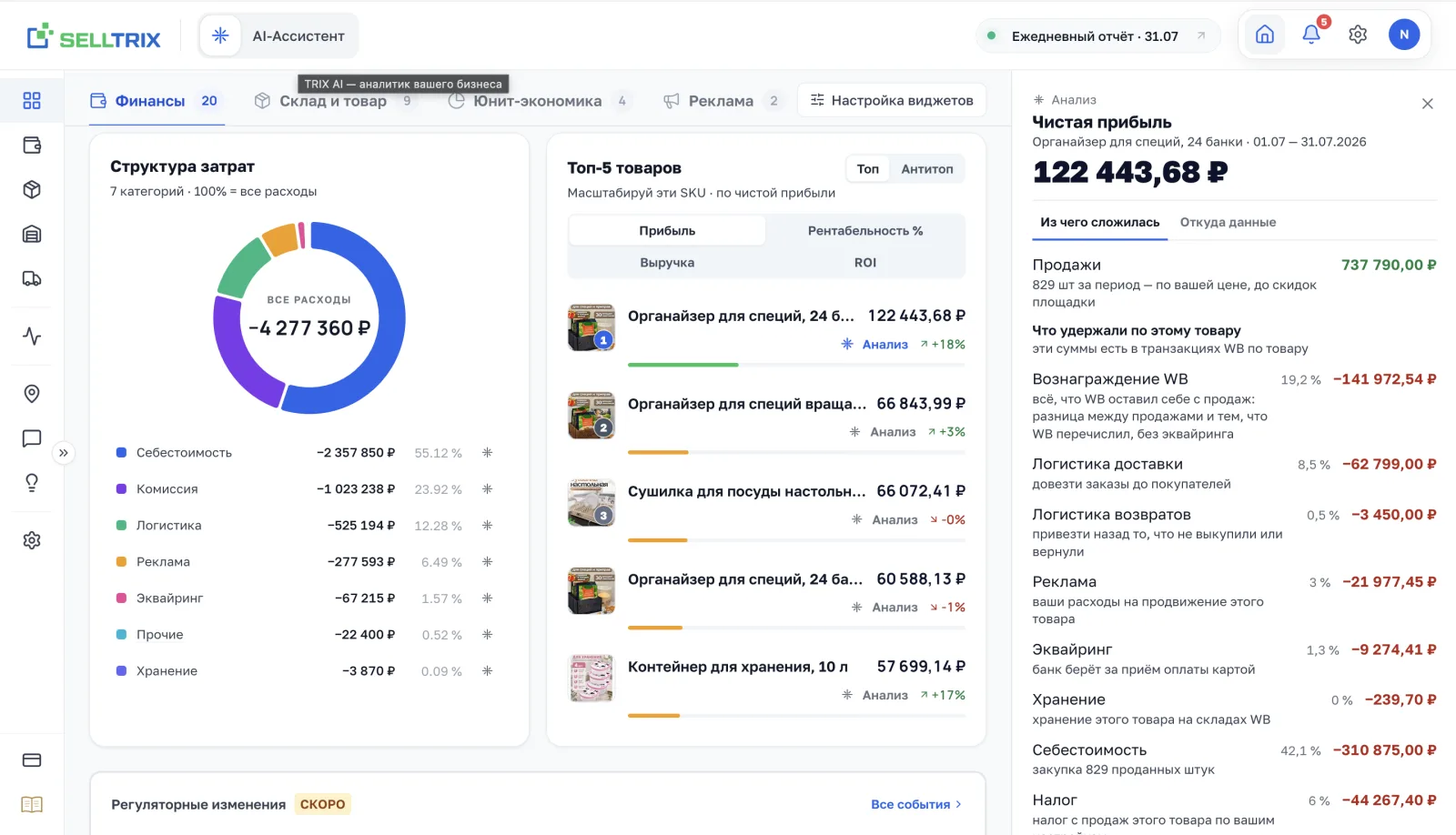
Task: Select the Антитоп toggle option
Action: pos(927,169)
